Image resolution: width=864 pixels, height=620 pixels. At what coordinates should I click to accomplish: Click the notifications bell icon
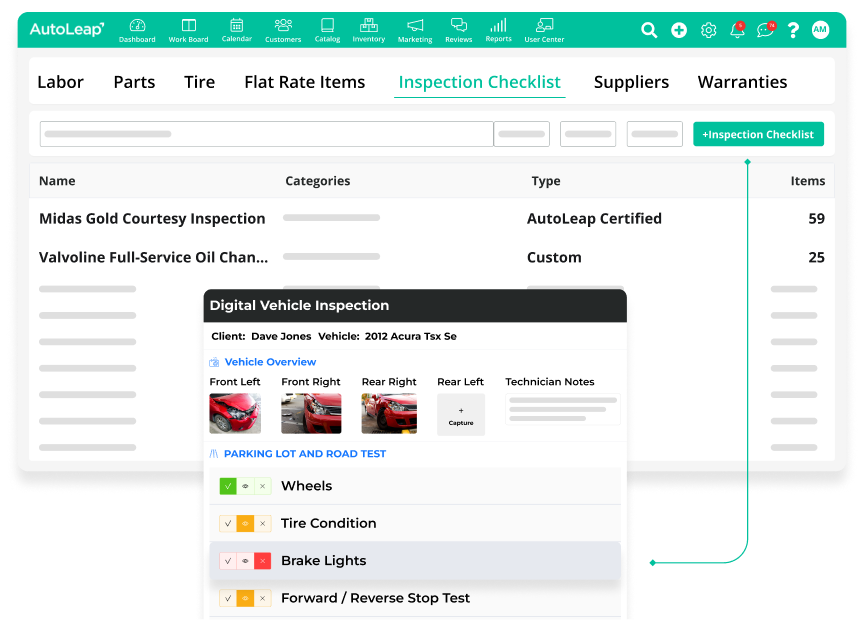point(737,30)
